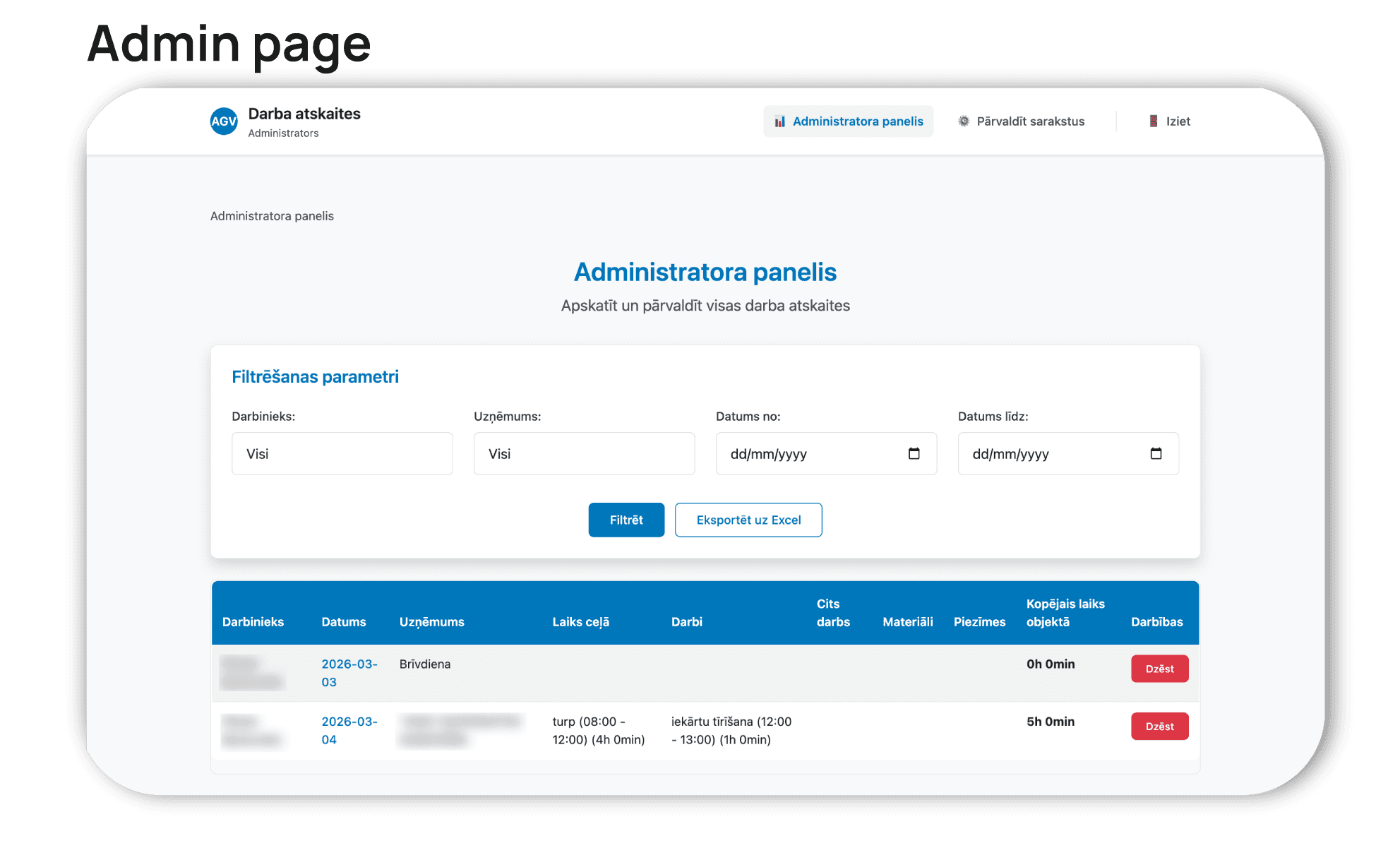Select the Administratora panelis chart icon

pyautogui.click(x=779, y=121)
